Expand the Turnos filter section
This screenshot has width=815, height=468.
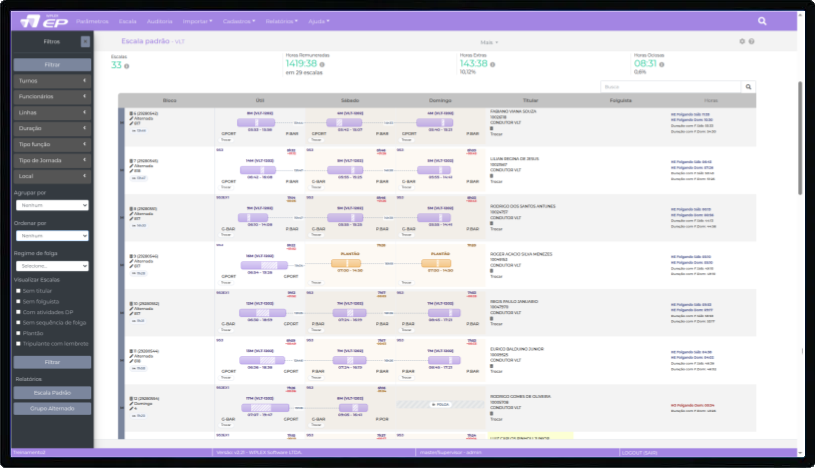click(x=52, y=81)
